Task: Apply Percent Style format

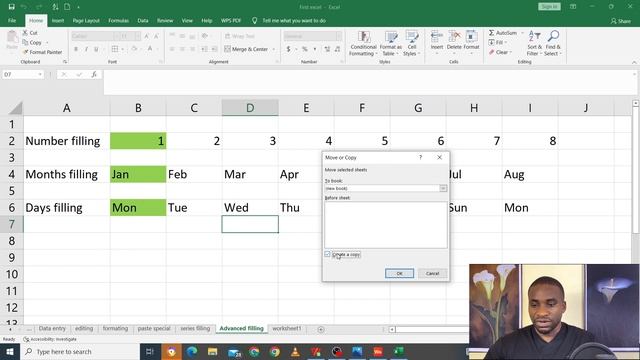Action: tap(304, 49)
